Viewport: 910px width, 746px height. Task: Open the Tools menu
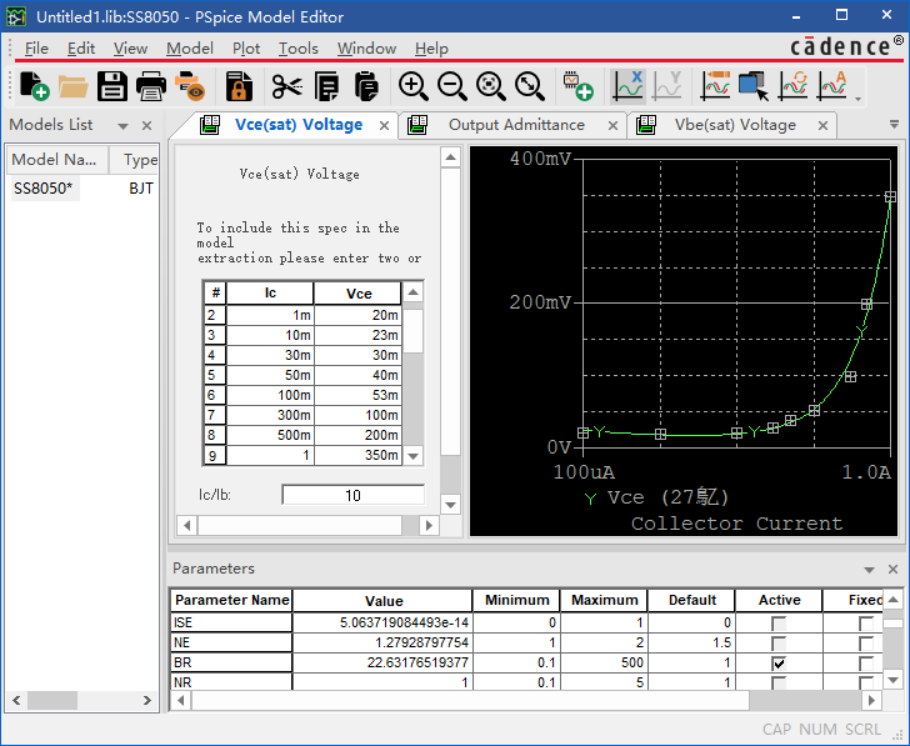click(298, 48)
